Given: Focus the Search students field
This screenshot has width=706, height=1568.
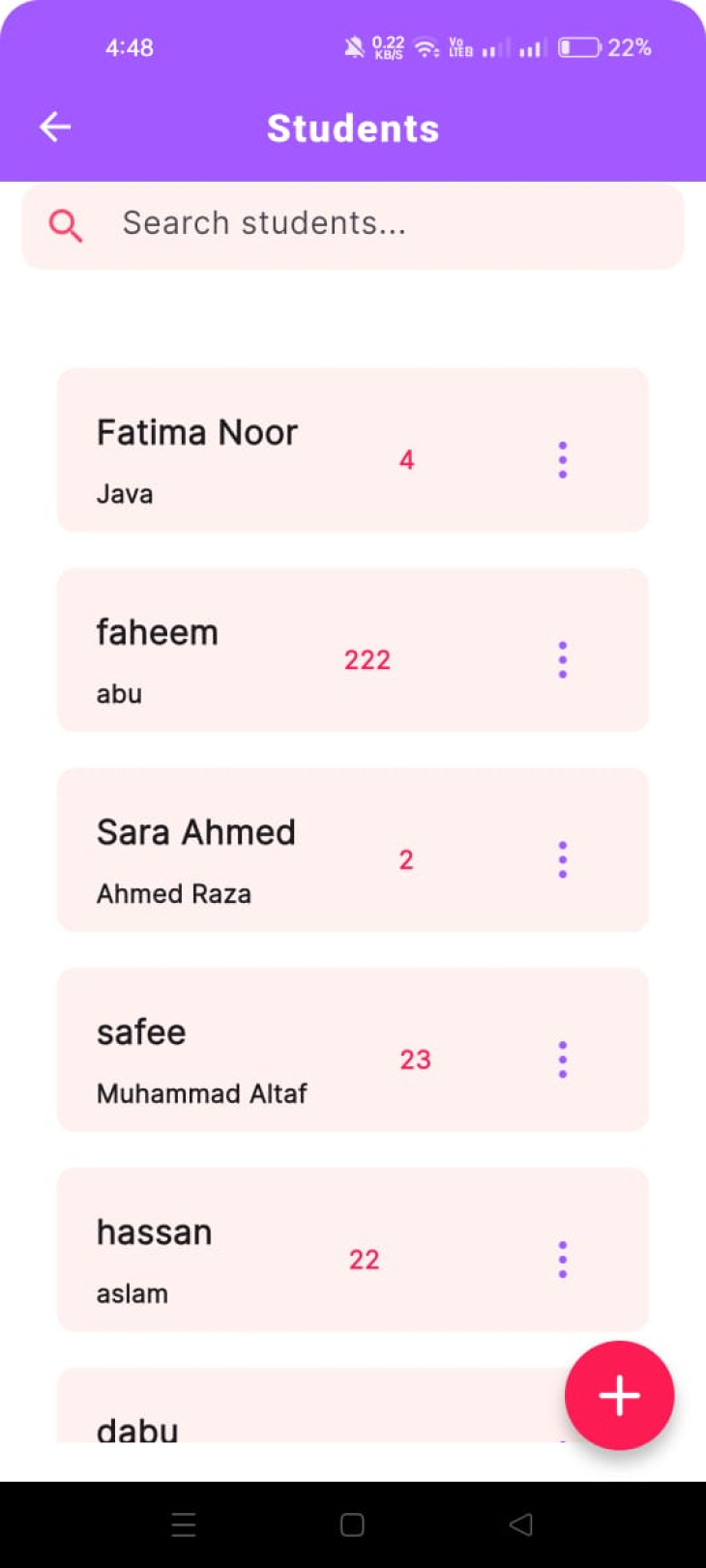Looking at the screenshot, I should pyautogui.click(x=387, y=224).
